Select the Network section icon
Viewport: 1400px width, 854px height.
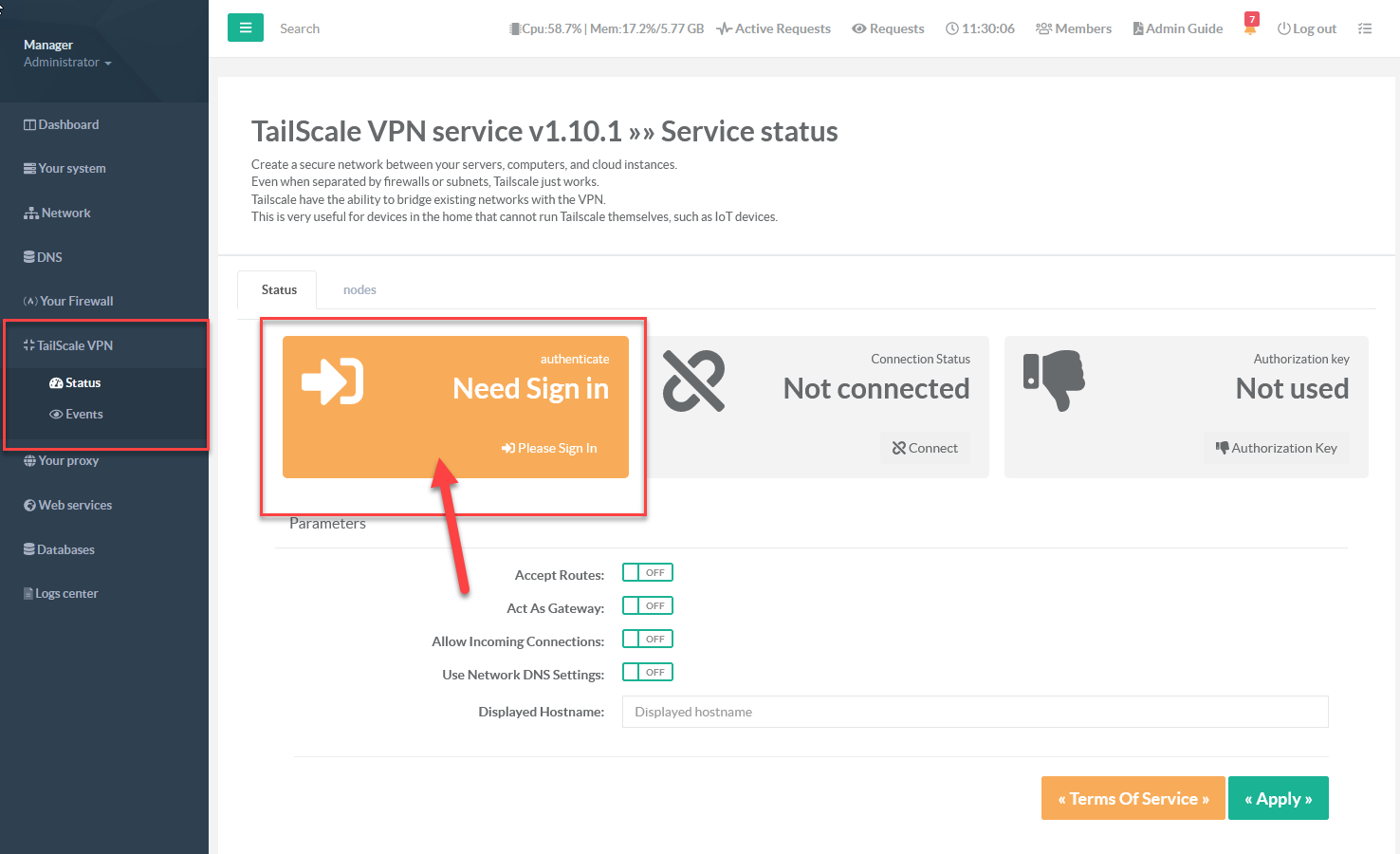click(31, 213)
